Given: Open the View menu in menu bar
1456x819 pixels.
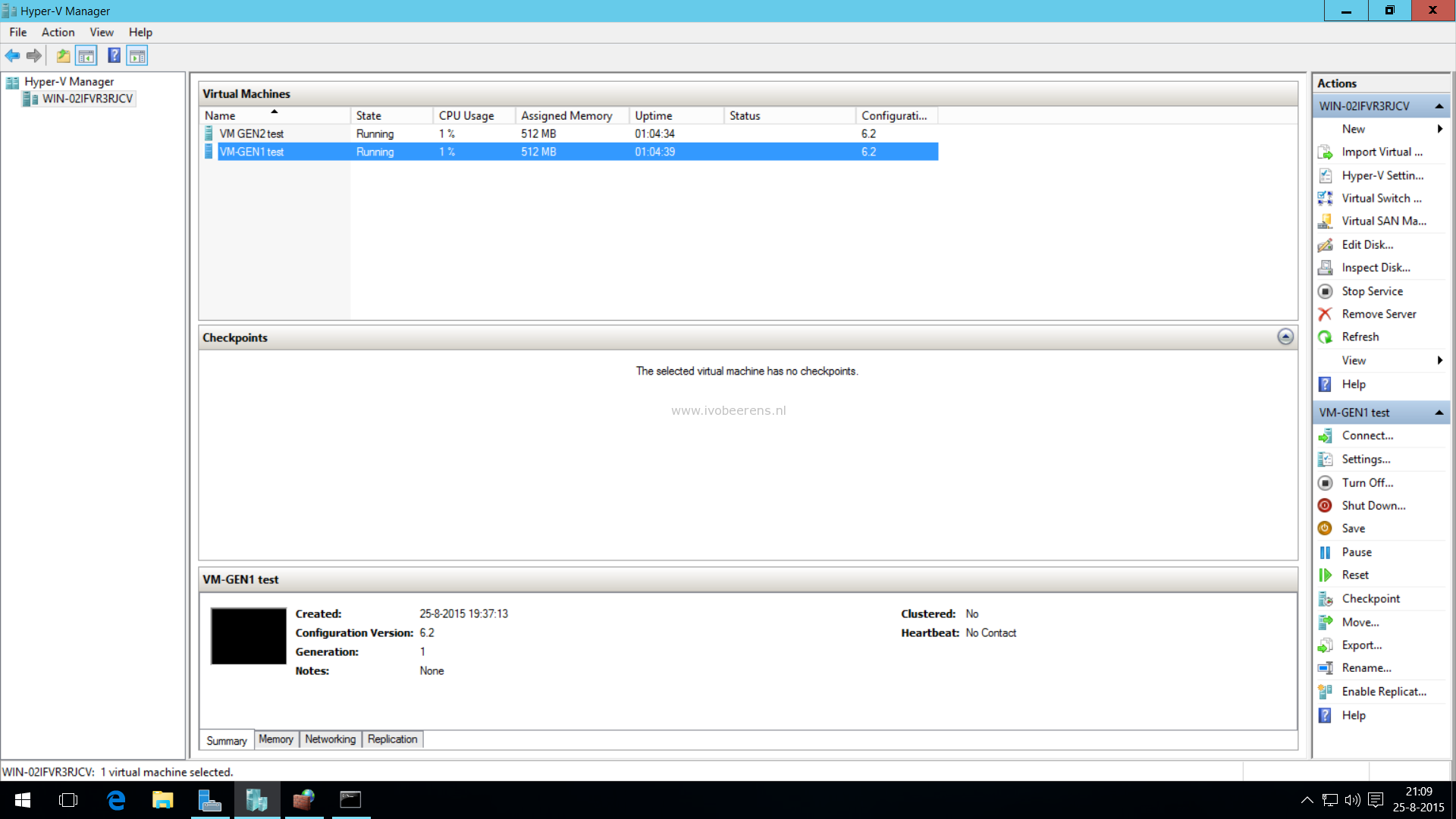Looking at the screenshot, I should coord(102,32).
